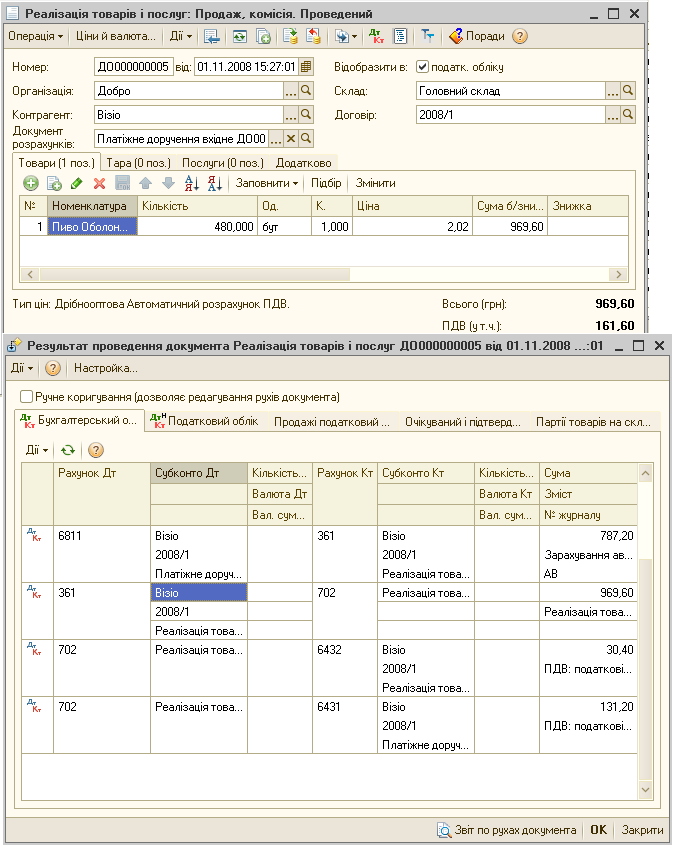Enable the Ручне коригування checkbox
673x845 pixels.
[26, 397]
